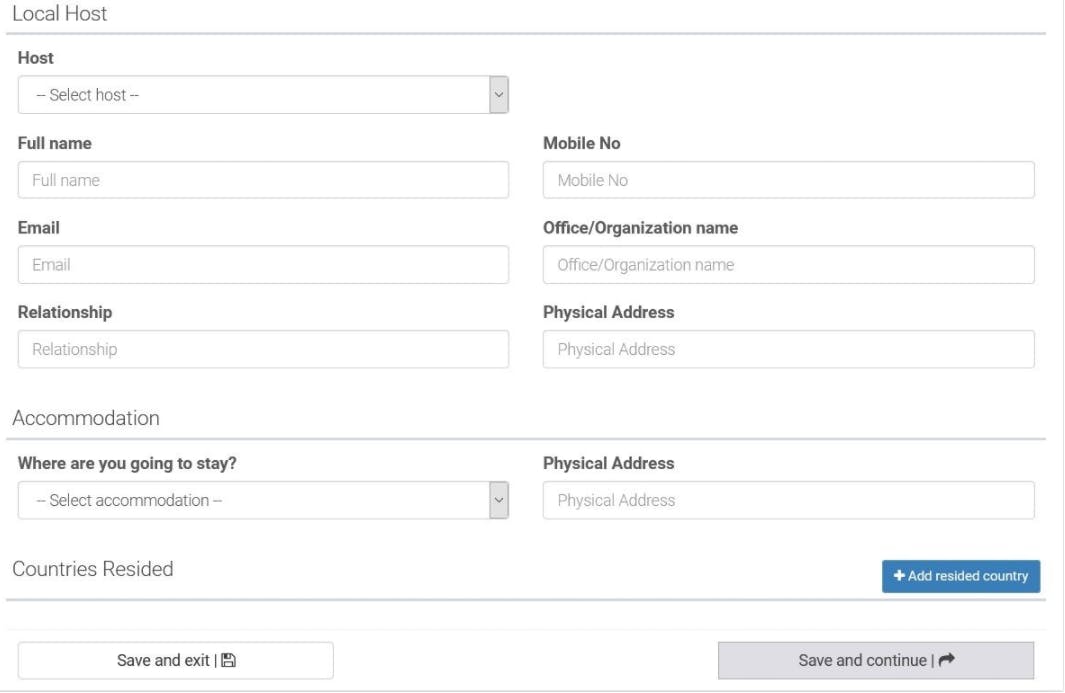Click Local Host Physical Address field

789,349
